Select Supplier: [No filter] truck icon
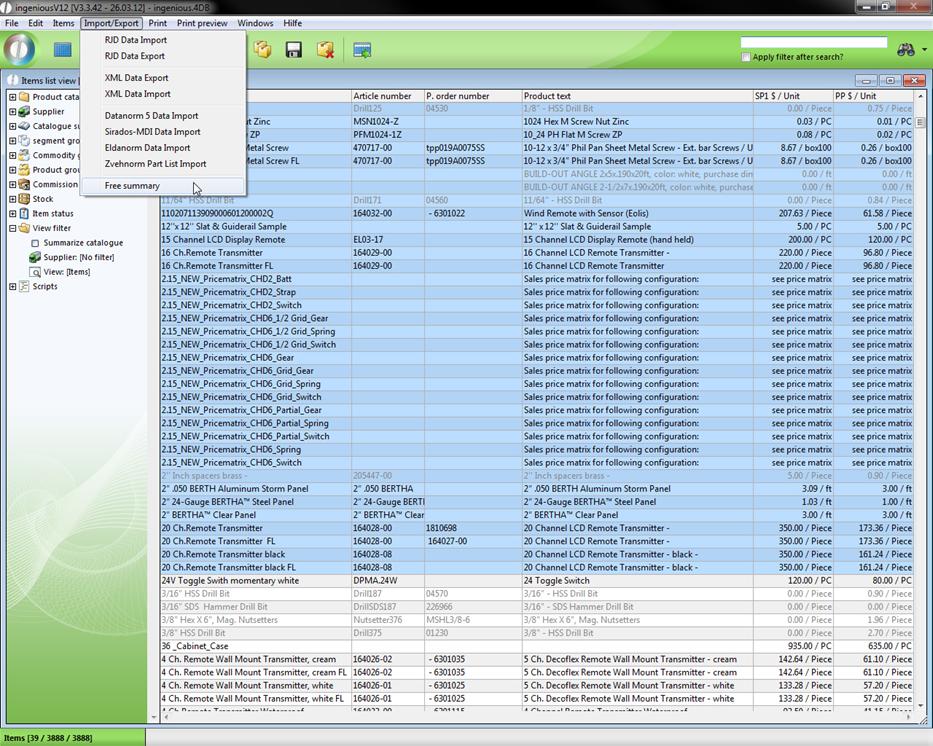Image resolution: width=933 pixels, height=746 pixels. 35,257
